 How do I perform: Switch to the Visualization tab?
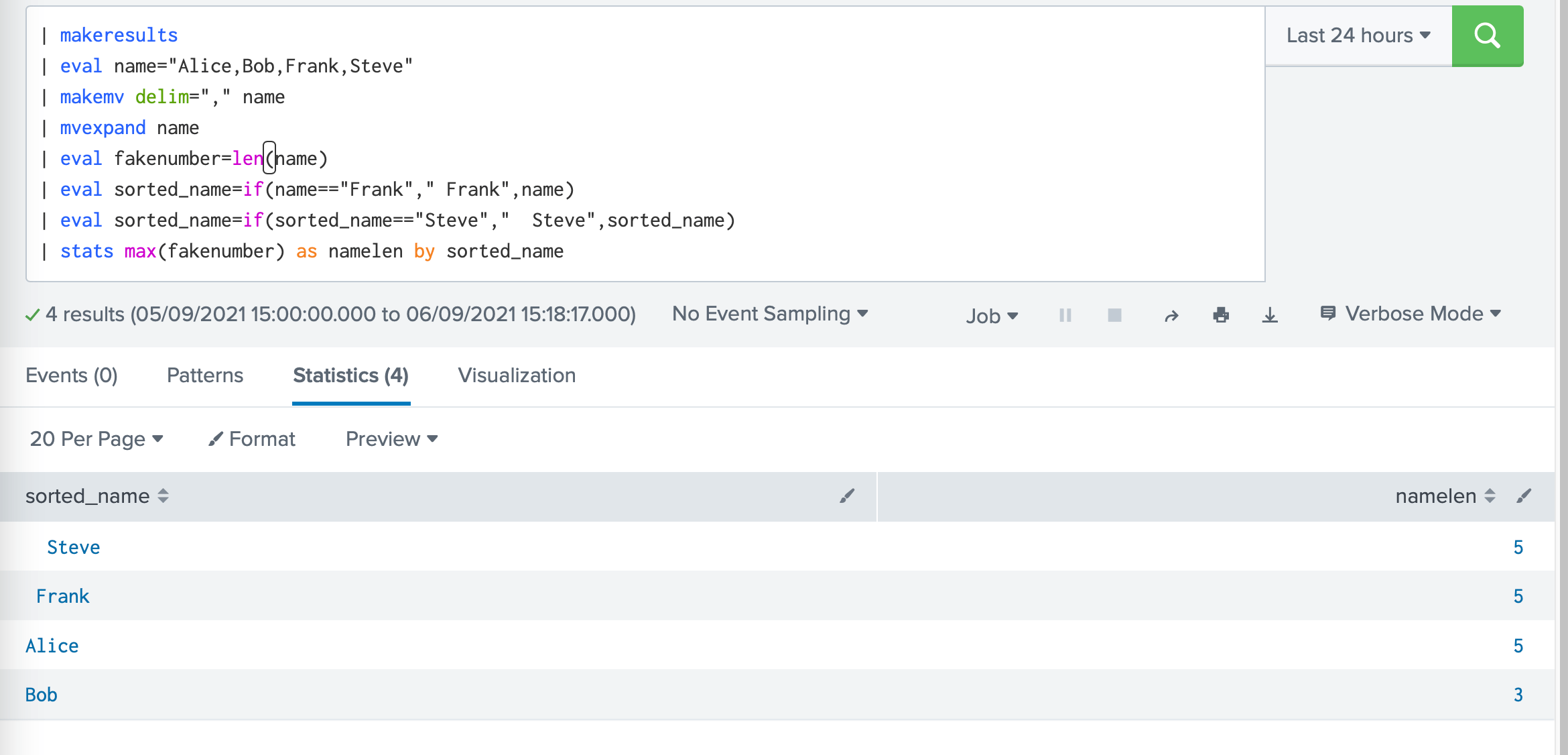coord(517,375)
